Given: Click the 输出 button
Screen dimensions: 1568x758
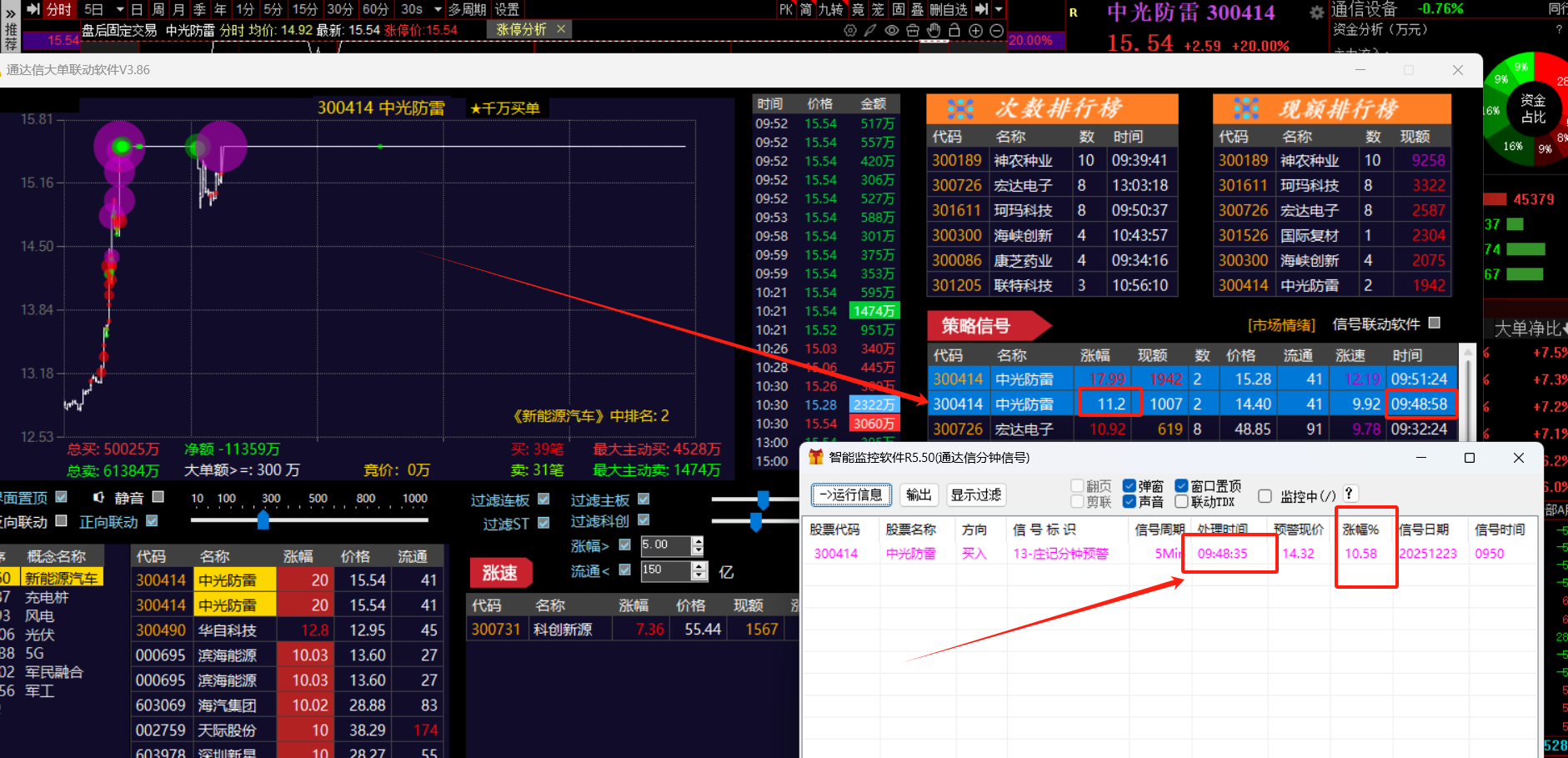Looking at the screenshot, I should coord(919,495).
